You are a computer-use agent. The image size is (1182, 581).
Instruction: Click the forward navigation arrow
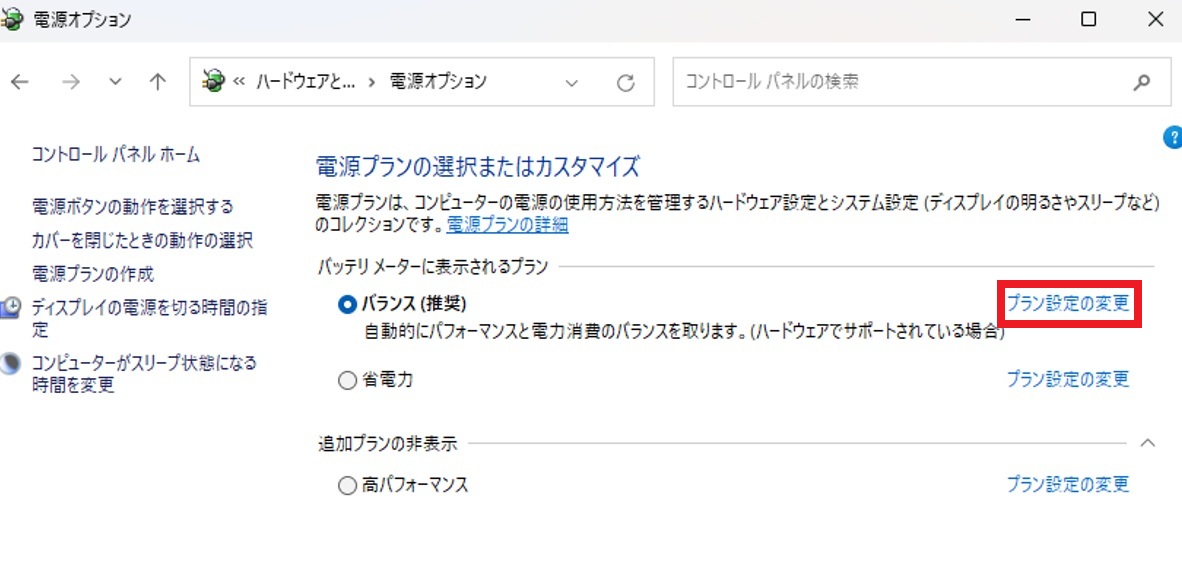71,82
